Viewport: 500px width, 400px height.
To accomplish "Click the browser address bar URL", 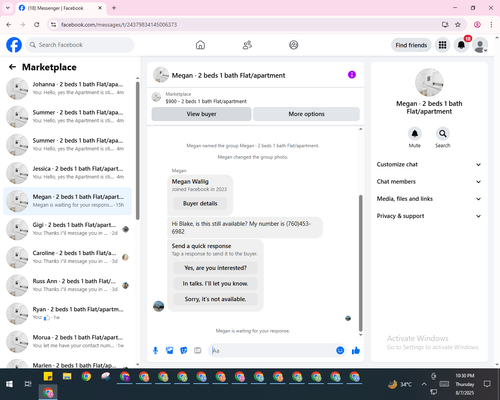I will [119, 25].
